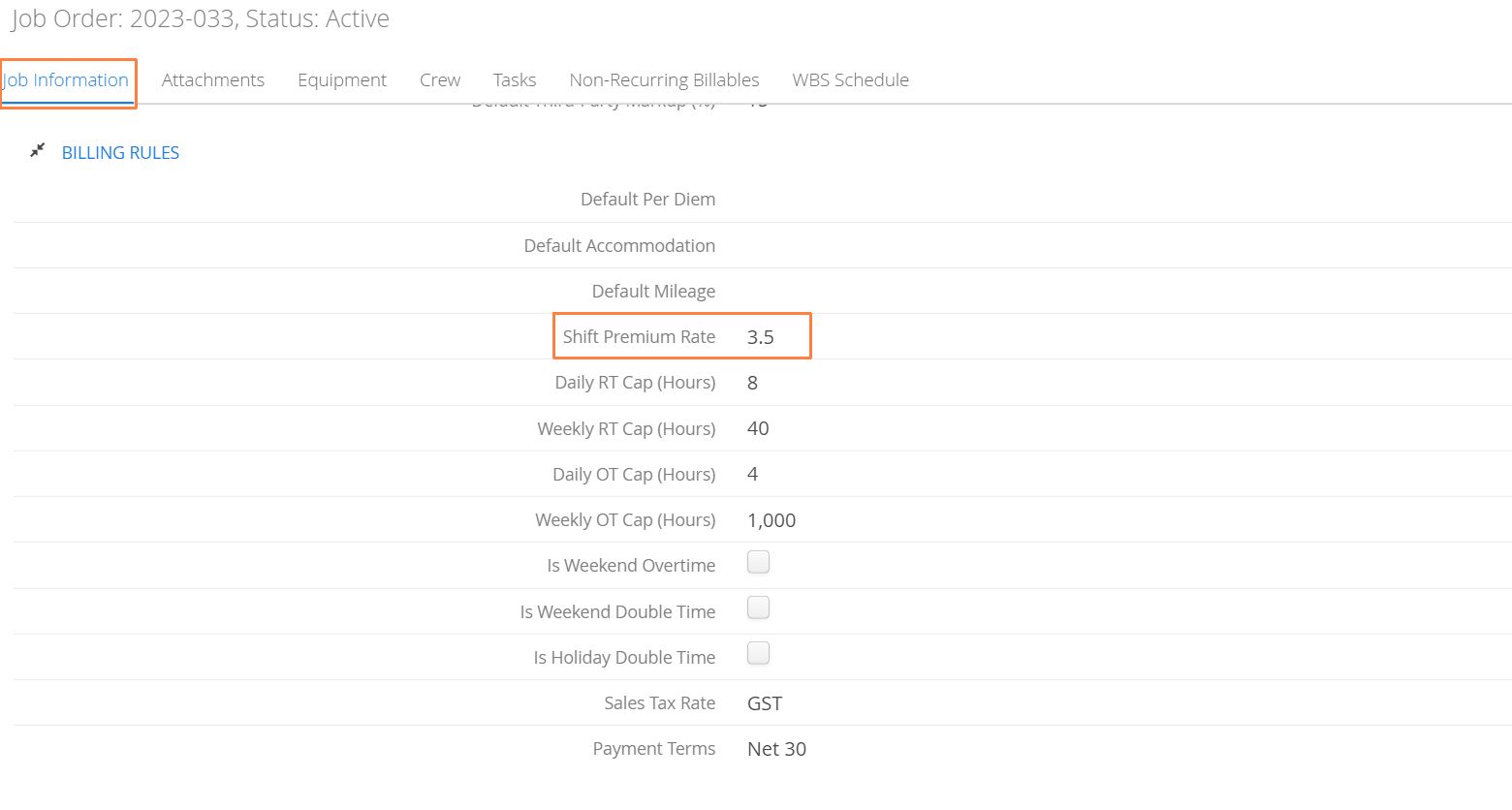The image size is (1512, 810).
Task: Open the Job Information tab
Action: click(66, 80)
